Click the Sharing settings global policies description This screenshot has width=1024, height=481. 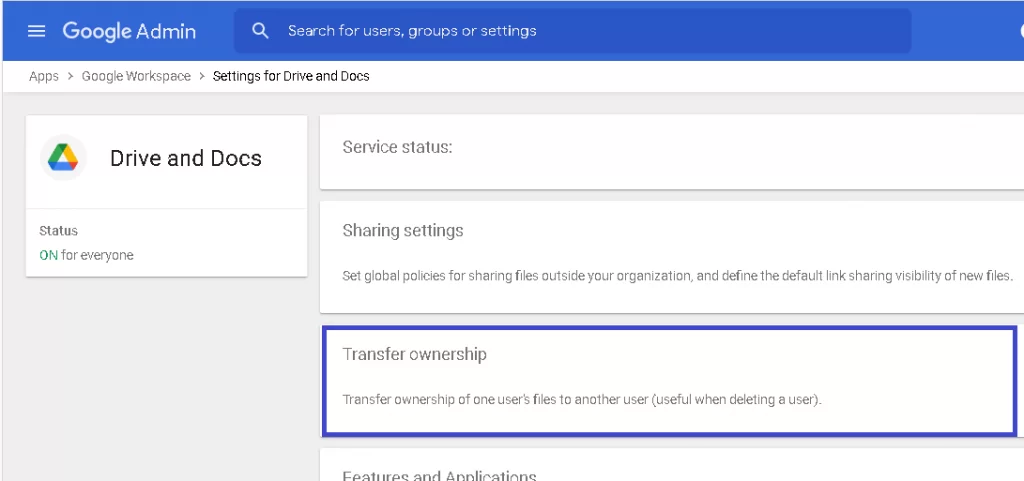coord(677,276)
